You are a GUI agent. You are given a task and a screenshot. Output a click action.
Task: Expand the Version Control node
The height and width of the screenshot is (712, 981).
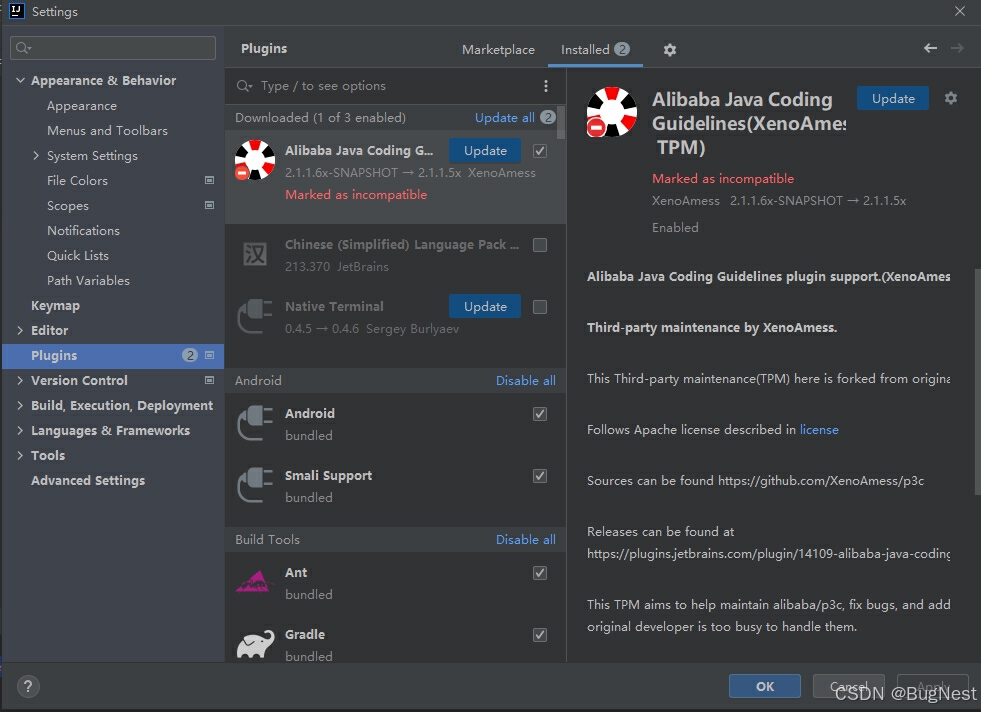tap(20, 380)
